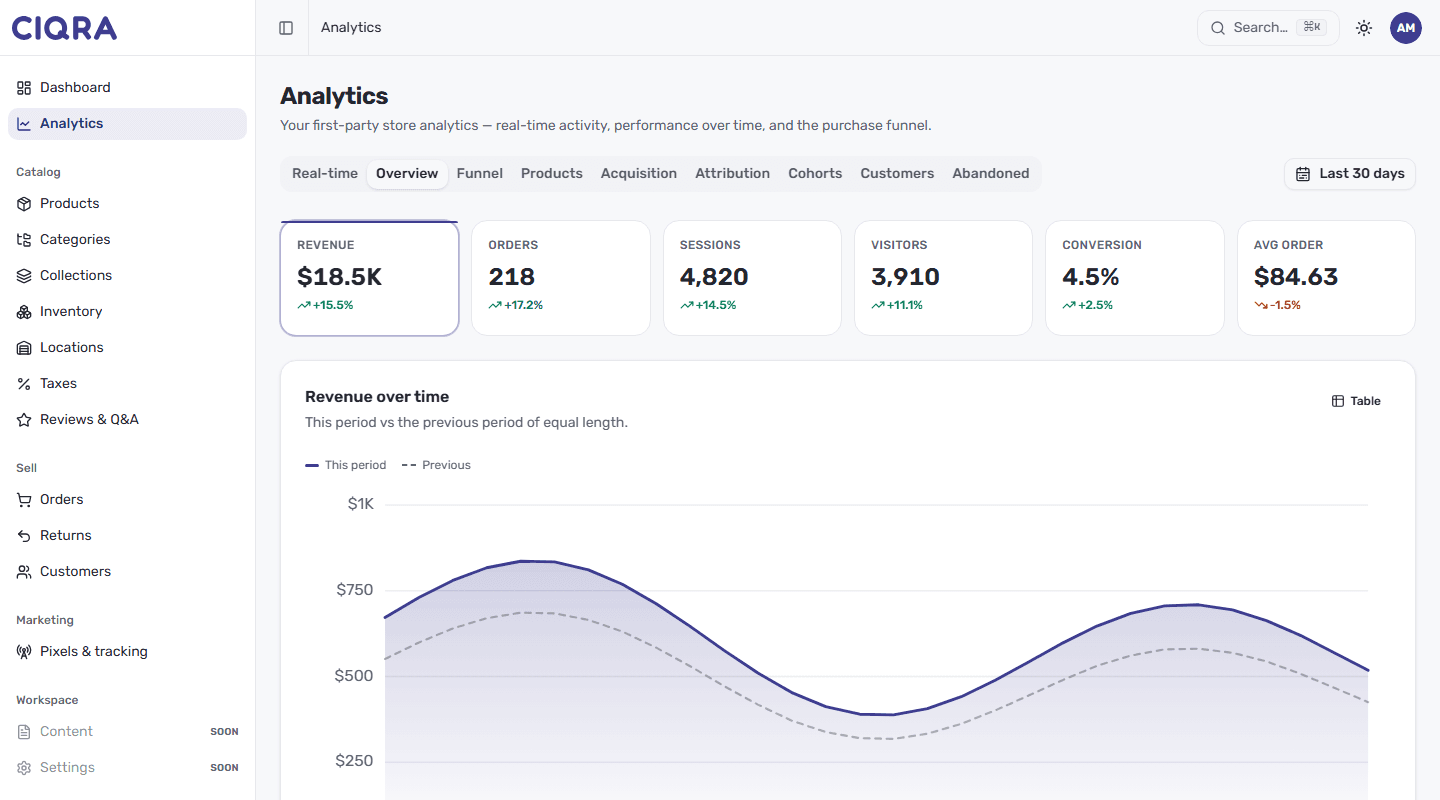The height and width of the screenshot is (800, 1440).
Task: Click the Inventory boxes icon
Action: coord(24,312)
